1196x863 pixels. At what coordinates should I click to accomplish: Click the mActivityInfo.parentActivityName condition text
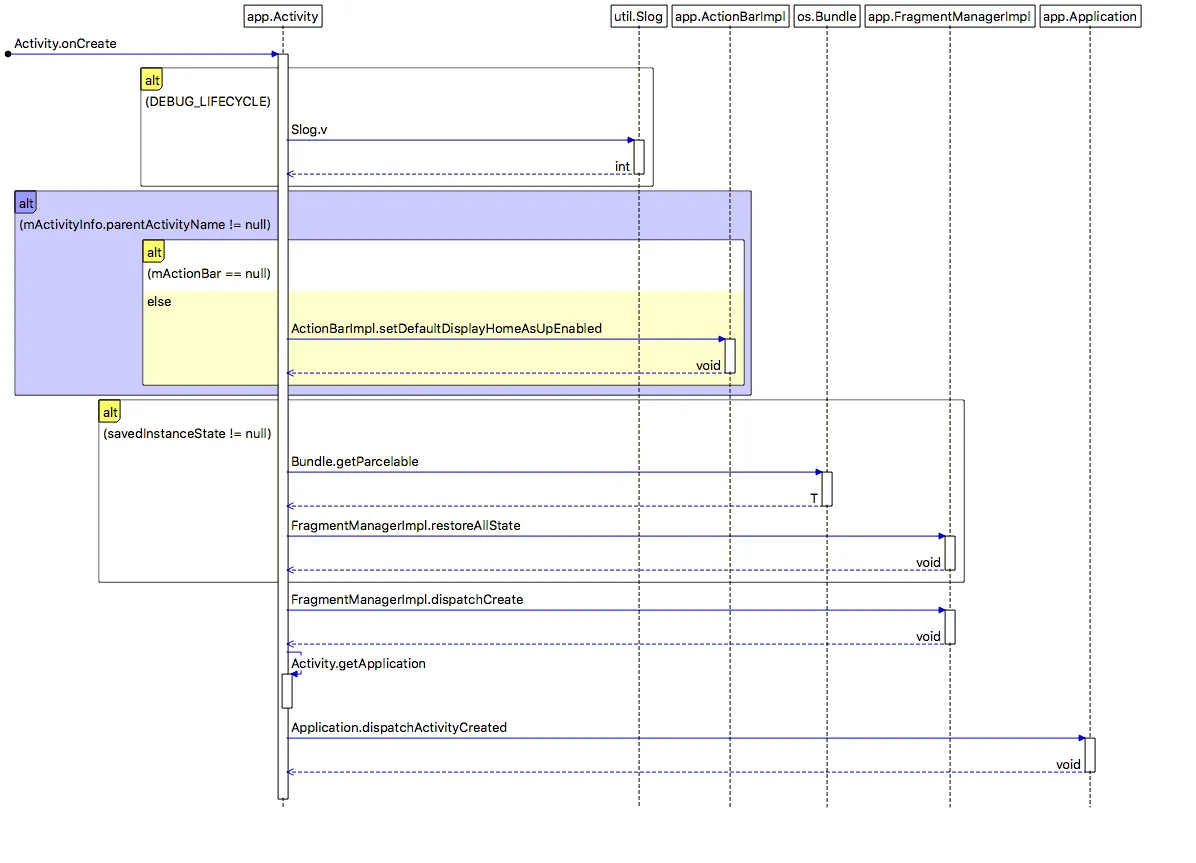[x=145, y=224]
